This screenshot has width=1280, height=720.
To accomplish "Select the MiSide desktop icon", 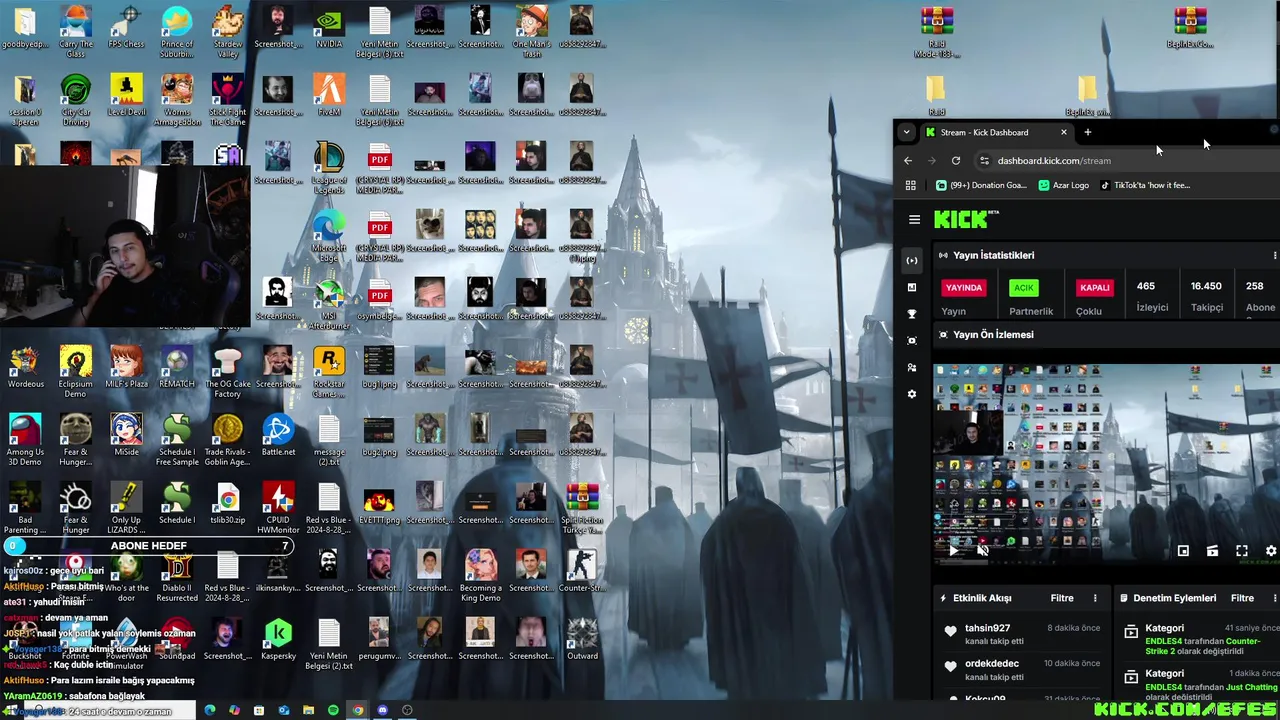I will [126, 435].
